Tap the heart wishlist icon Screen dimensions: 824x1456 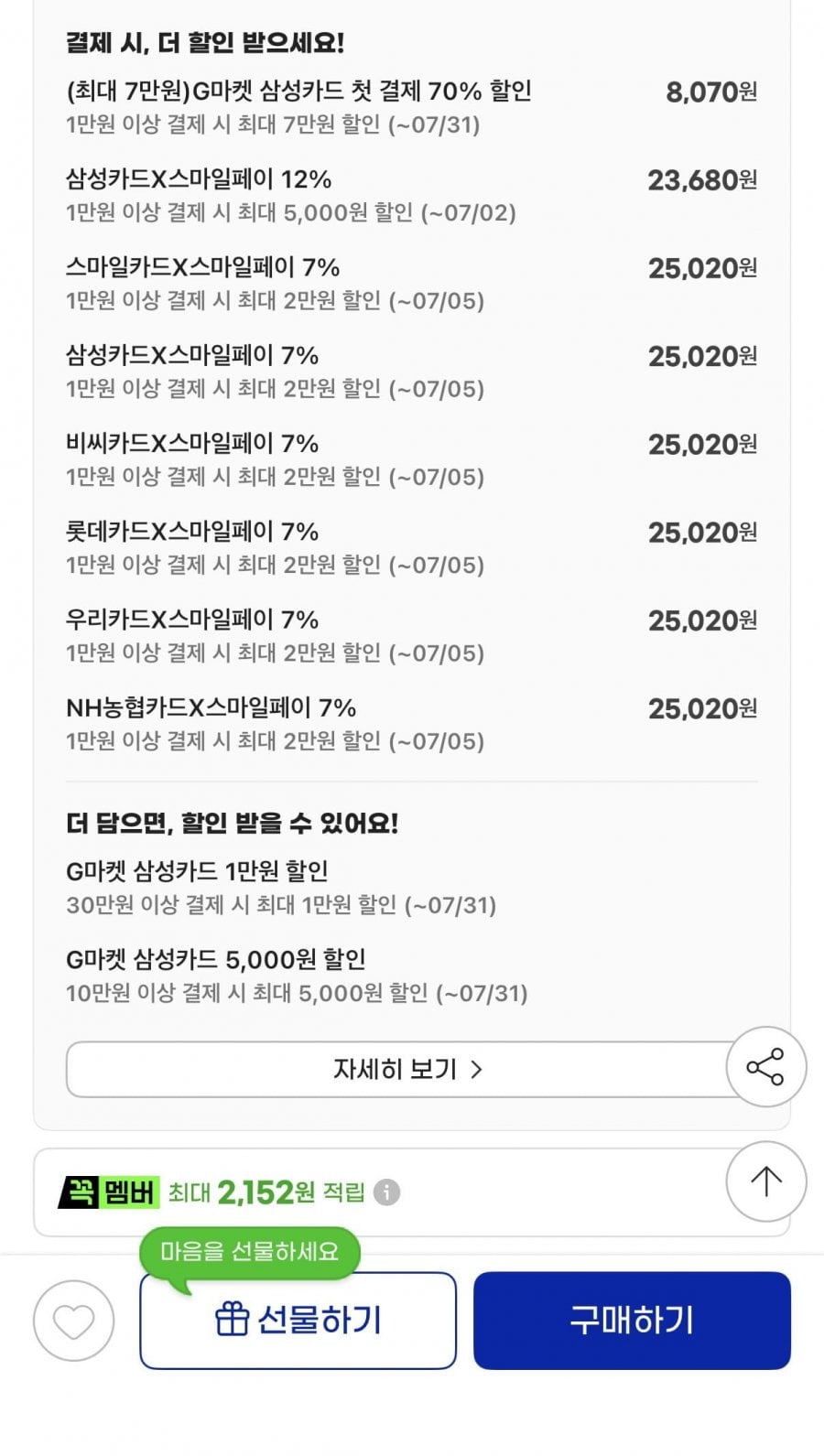click(73, 1321)
